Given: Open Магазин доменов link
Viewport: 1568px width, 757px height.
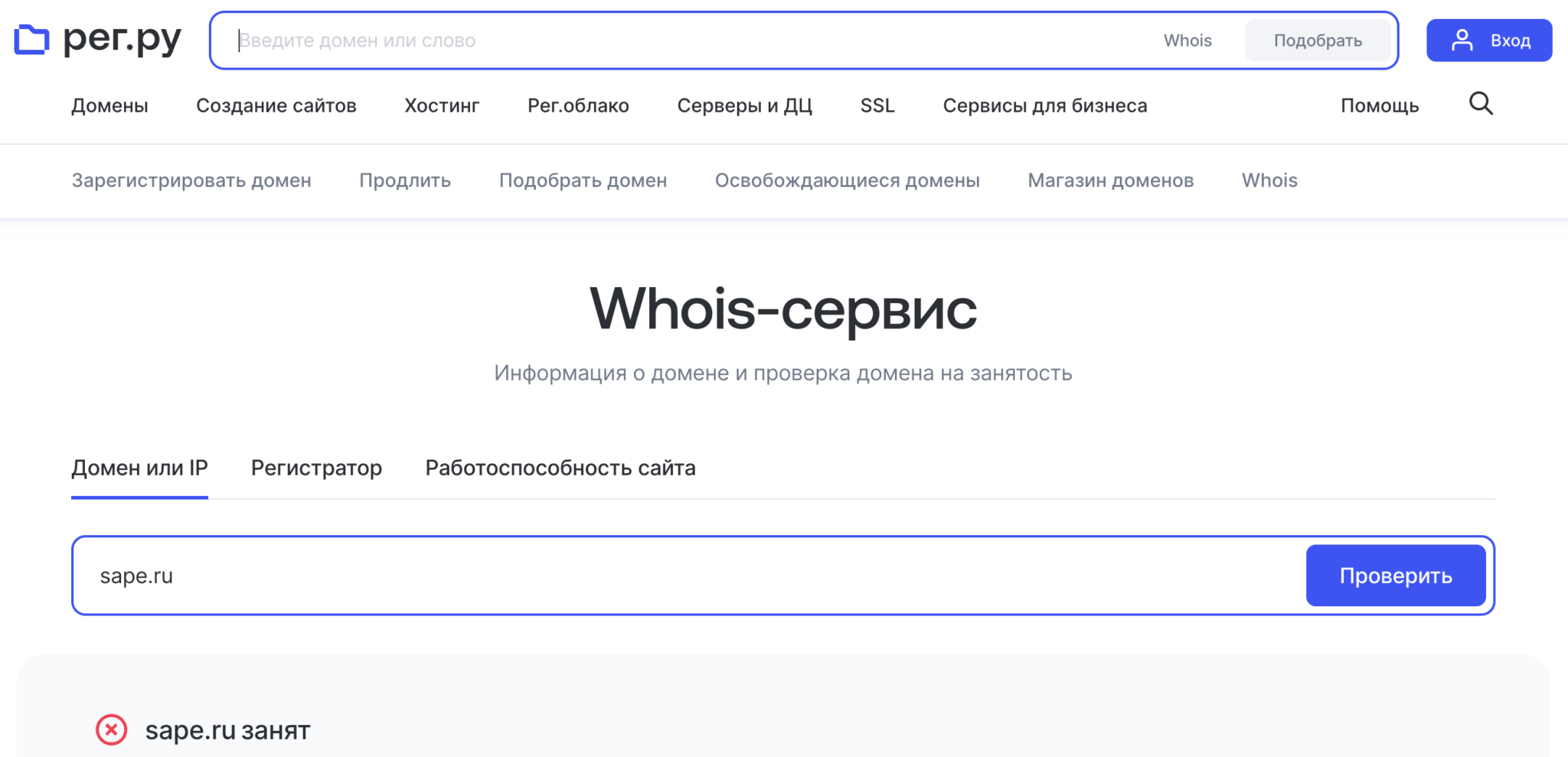Looking at the screenshot, I should tap(1110, 181).
